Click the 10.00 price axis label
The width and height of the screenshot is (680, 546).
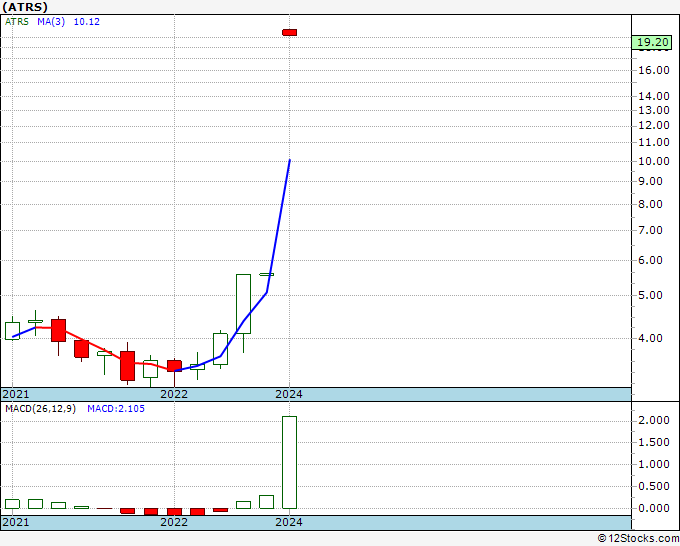pyautogui.click(x=654, y=161)
